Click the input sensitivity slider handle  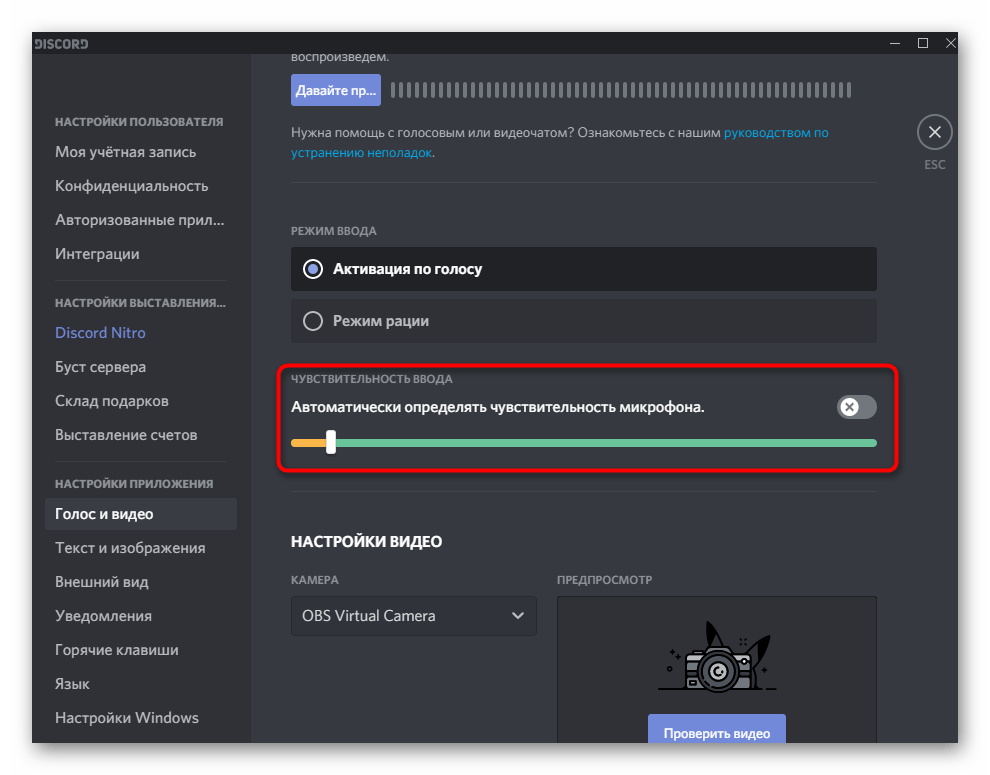point(331,443)
